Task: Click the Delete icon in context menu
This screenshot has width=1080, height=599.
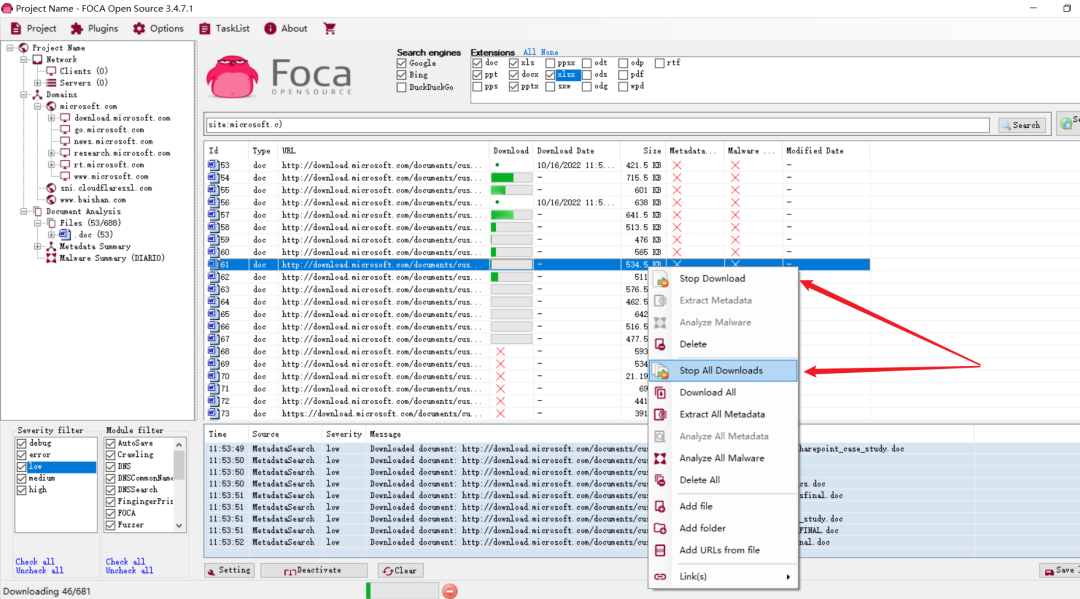Action: tap(660, 344)
